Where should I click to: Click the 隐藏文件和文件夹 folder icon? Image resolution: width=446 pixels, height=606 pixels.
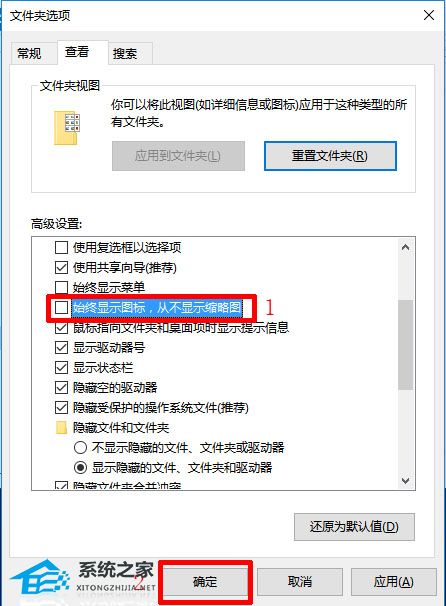coord(61,428)
